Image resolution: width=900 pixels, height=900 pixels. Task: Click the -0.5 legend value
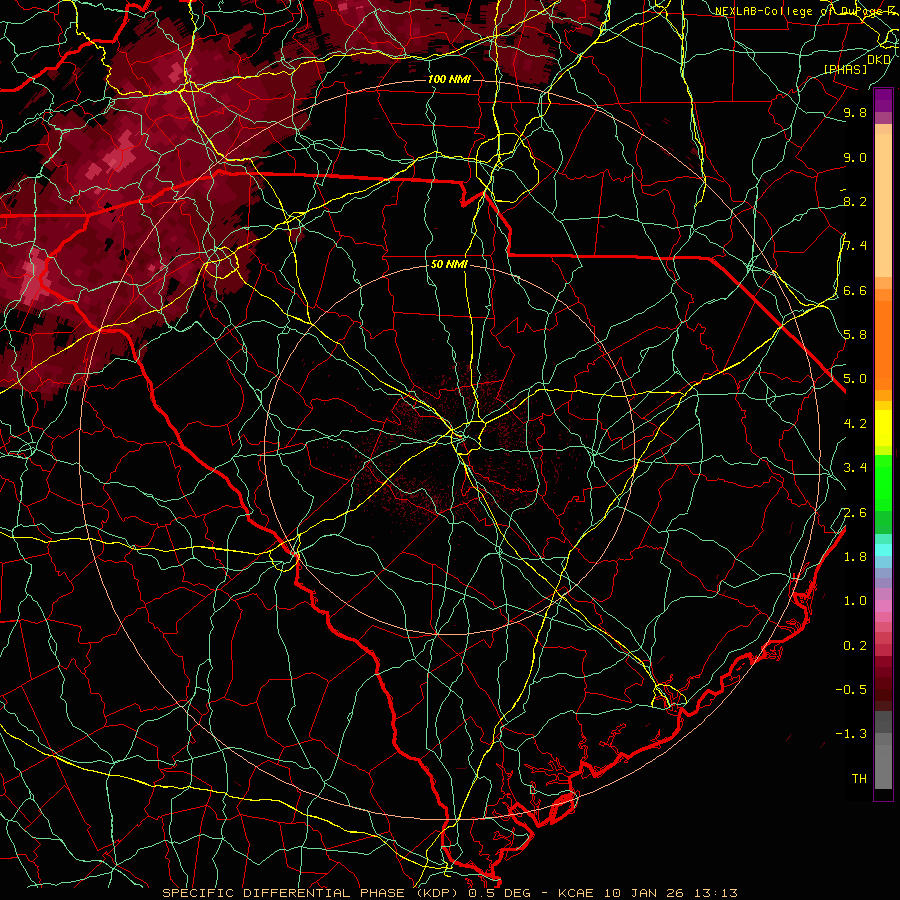pyautogui.click(x=851, y=690)
